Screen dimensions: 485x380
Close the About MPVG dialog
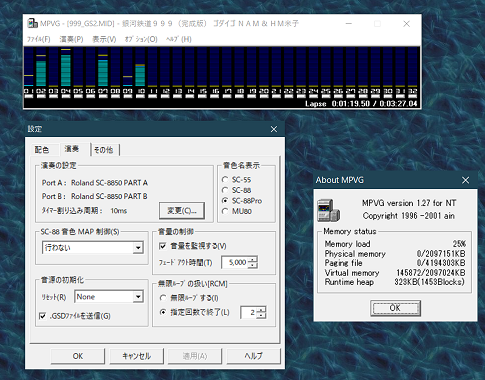coord(465,180)
